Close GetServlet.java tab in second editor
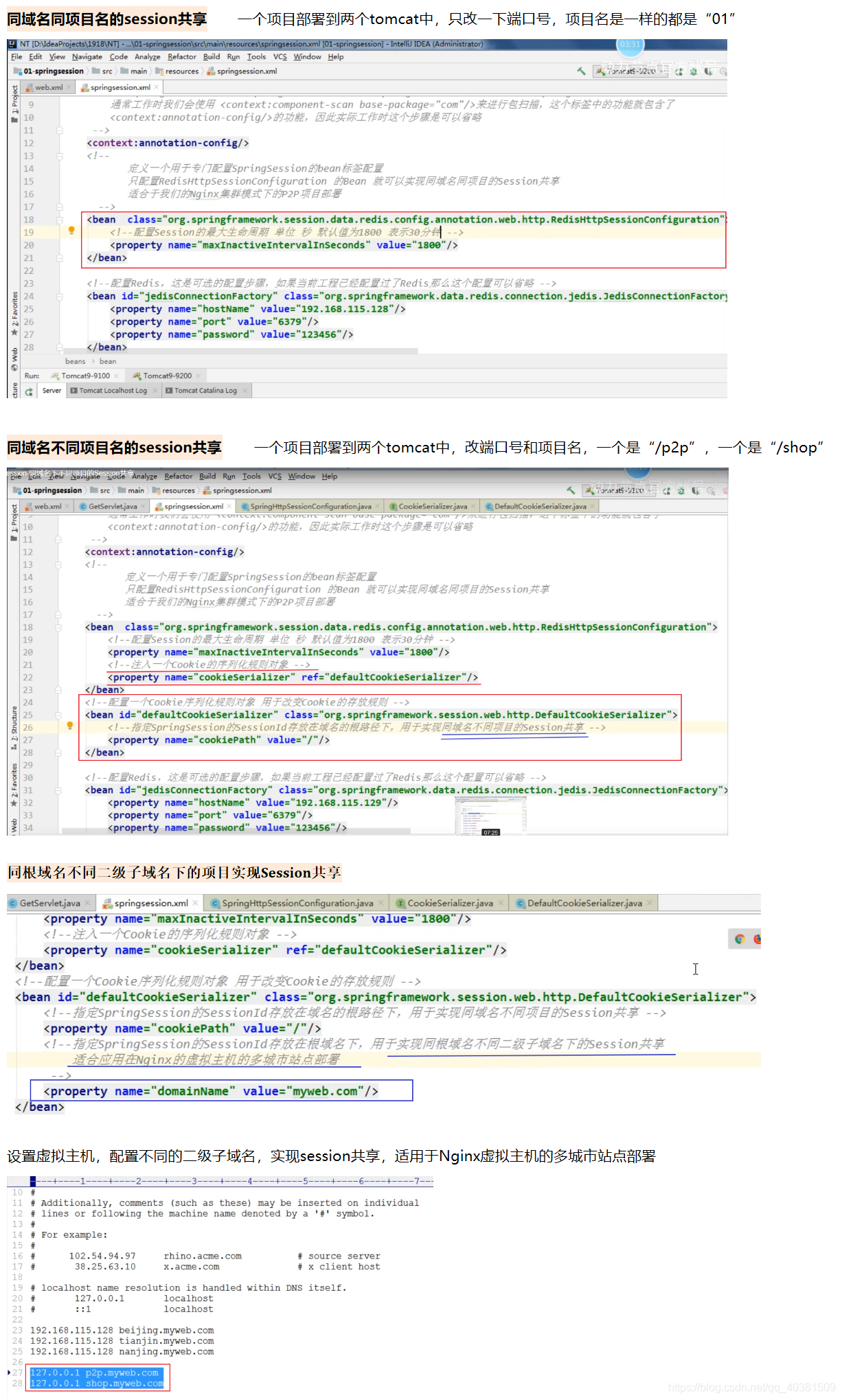Viewport: 842px width, 1400px height. (144, 507)
